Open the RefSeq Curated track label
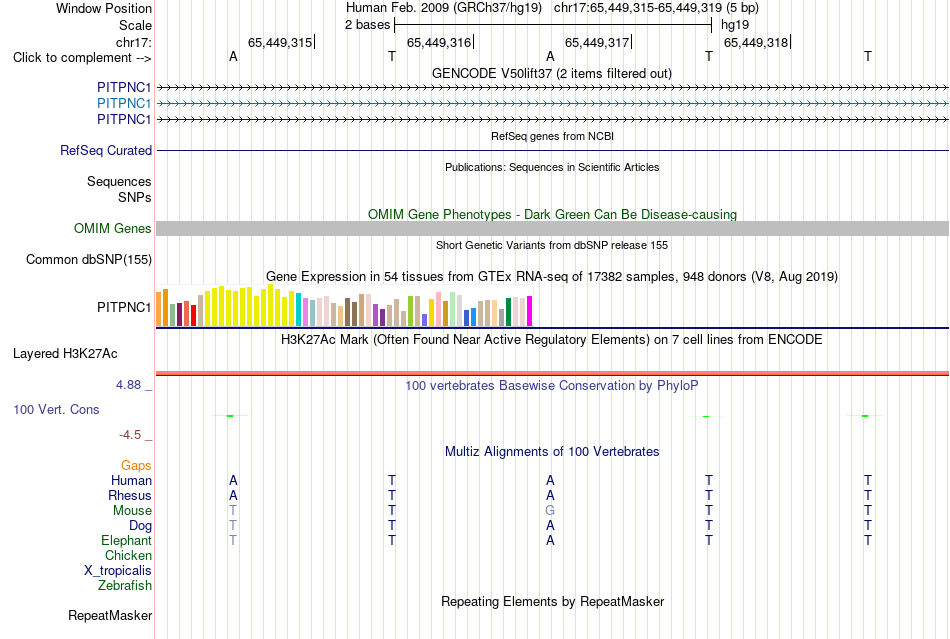 [105, 150]
